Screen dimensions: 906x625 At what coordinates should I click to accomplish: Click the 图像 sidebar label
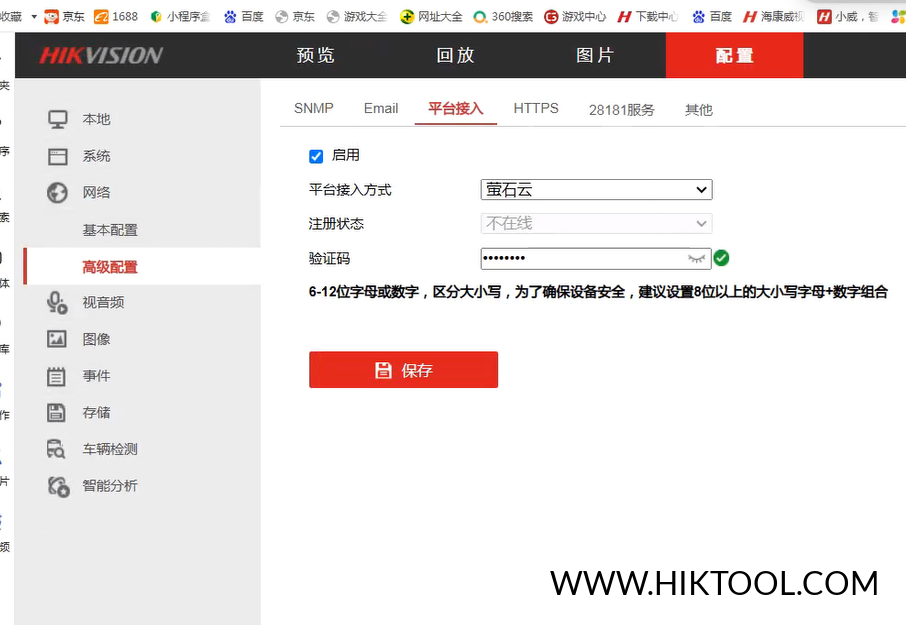click(x=96, y=339)
